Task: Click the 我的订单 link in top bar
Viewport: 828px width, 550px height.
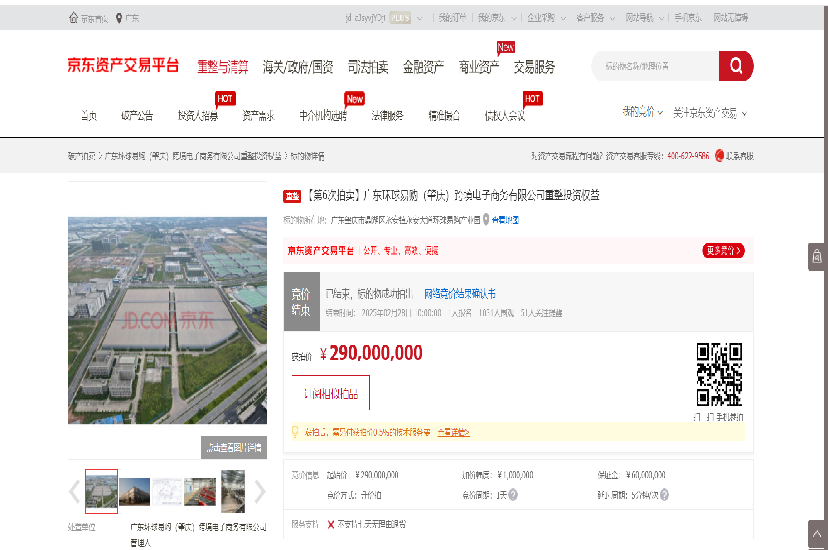Action: (452, 18)
